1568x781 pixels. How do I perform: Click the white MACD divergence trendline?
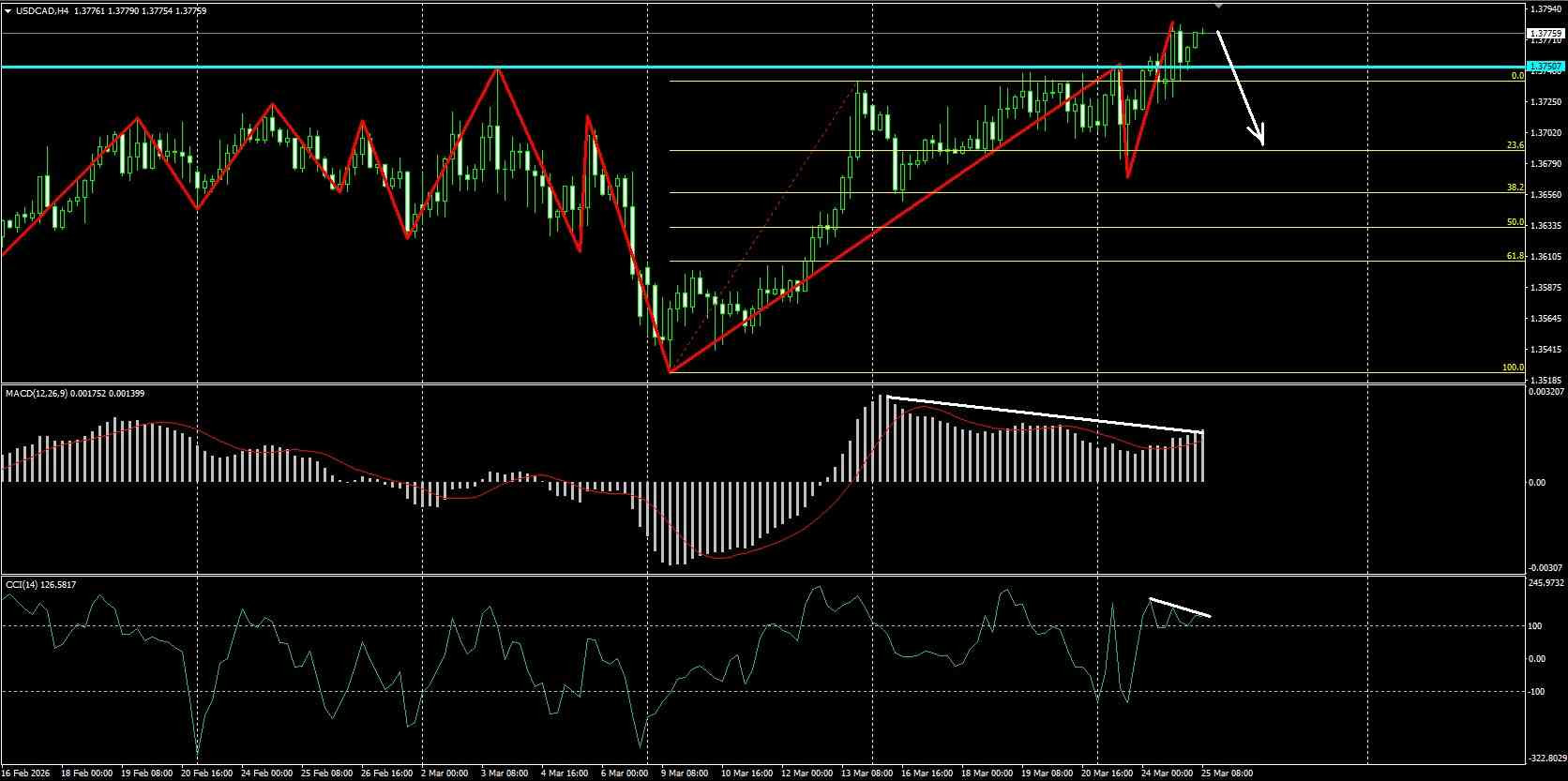tap(1045, 415)
